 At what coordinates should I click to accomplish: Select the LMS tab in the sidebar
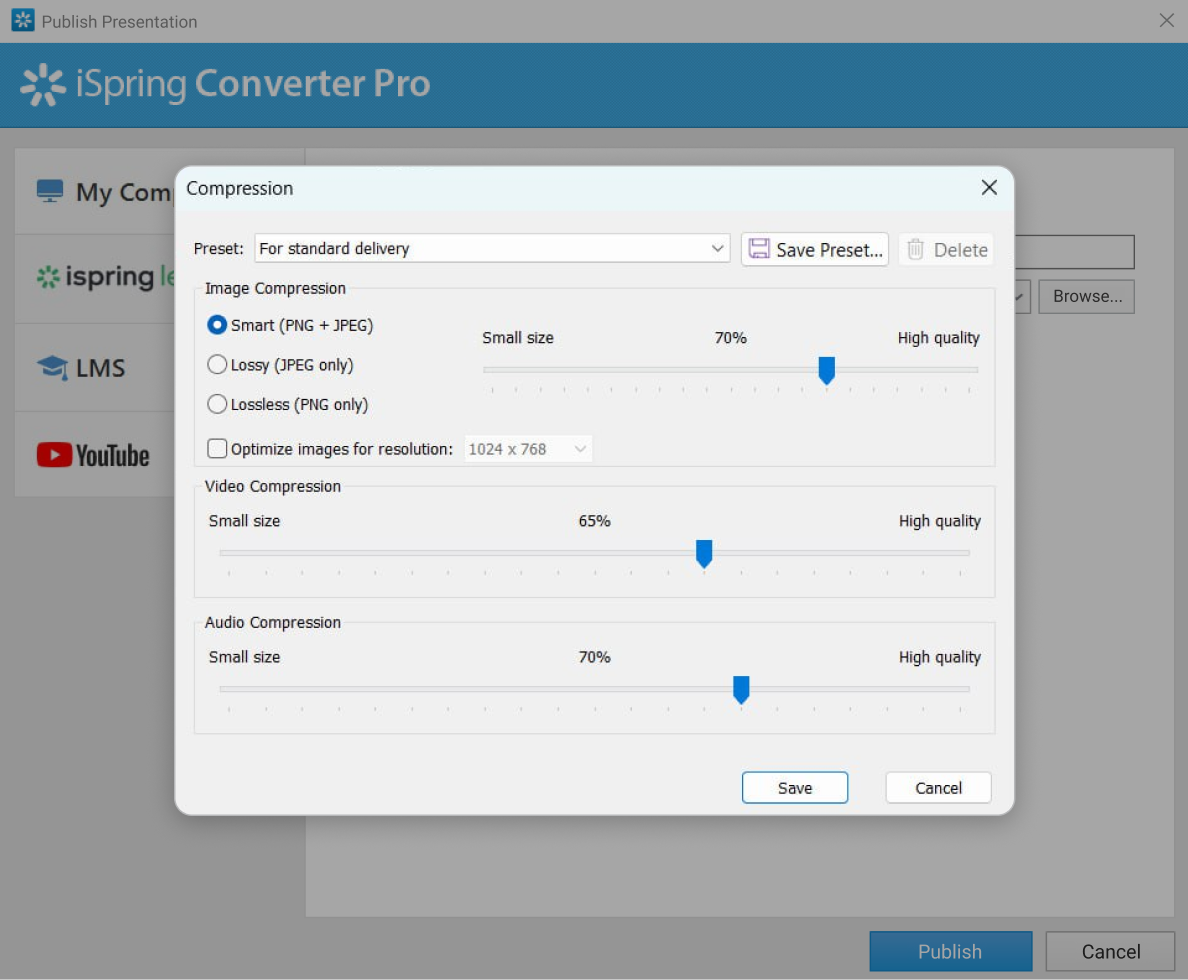click(95, 368)
